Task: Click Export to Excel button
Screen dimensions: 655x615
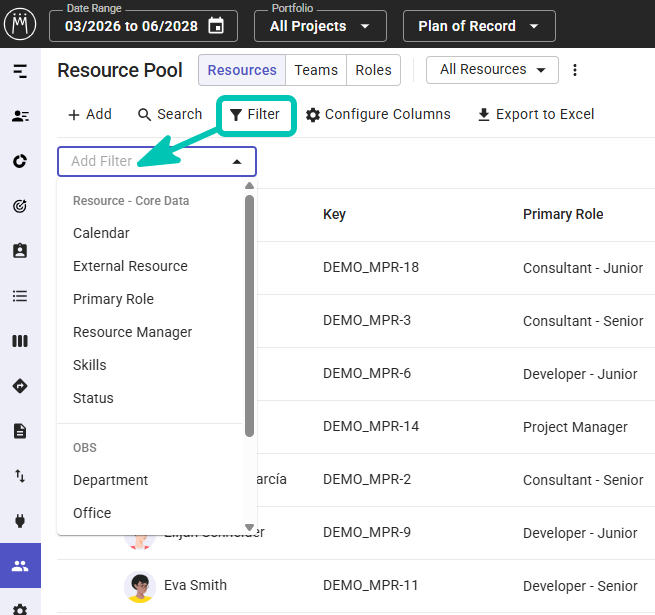Action: pyautogui.click(x=536, y=114)
